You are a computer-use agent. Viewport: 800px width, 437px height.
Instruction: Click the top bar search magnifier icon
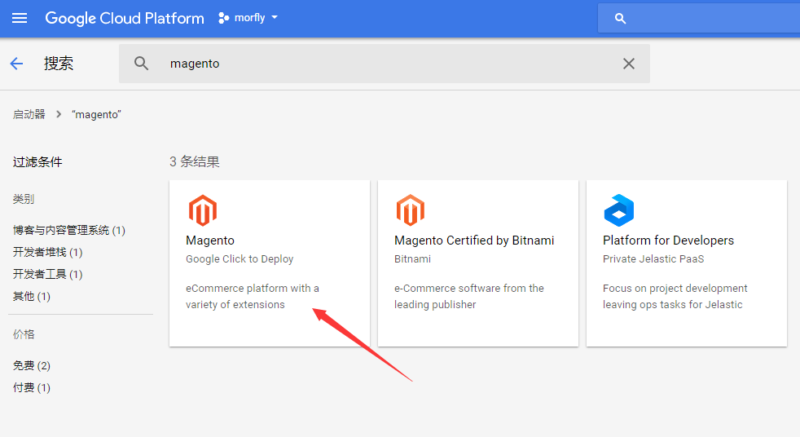pyautogui.click(x=620, y=18)
